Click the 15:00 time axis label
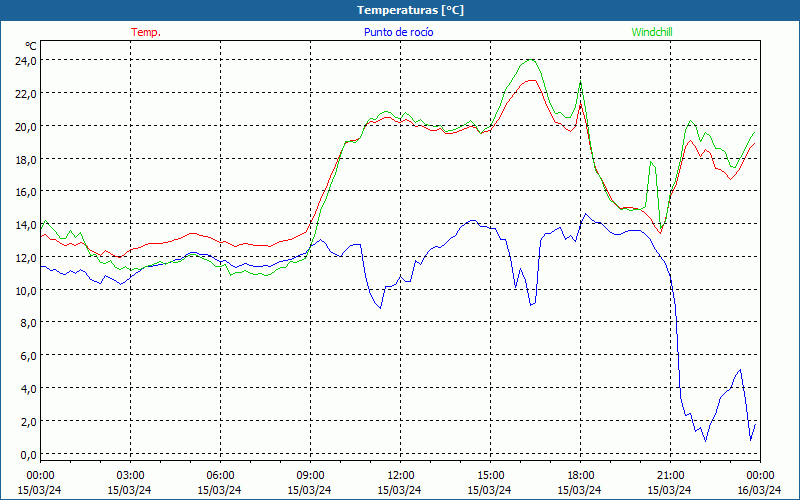 (490, 476)
